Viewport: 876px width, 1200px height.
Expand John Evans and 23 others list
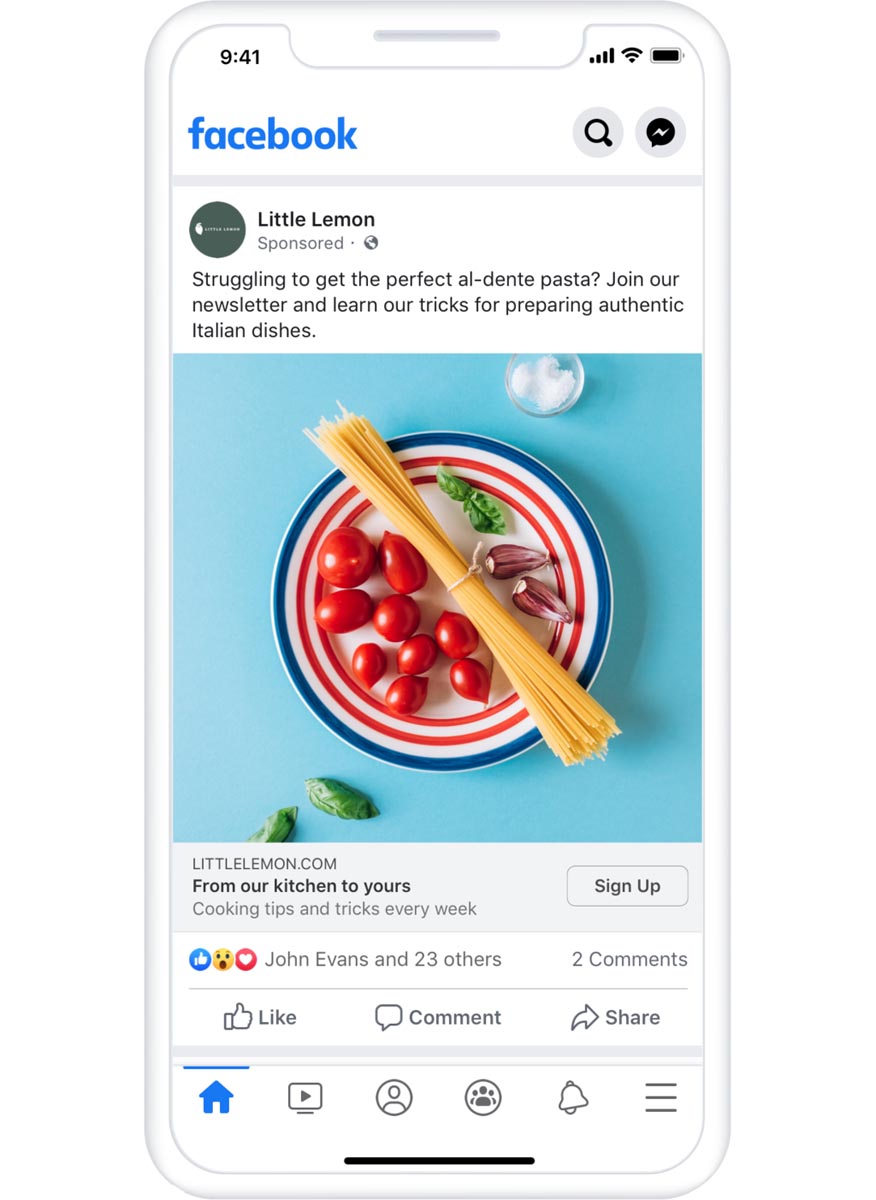click(383, 959)
